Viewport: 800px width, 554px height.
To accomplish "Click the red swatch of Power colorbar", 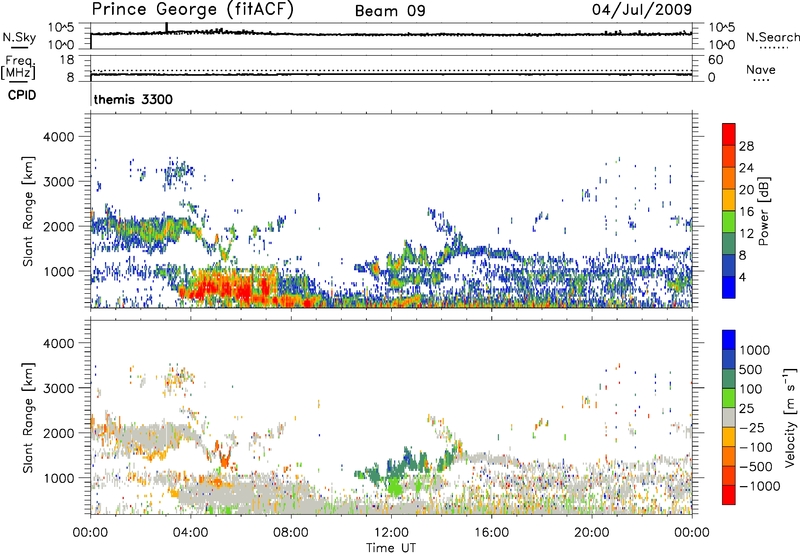I will coord(729,135).
